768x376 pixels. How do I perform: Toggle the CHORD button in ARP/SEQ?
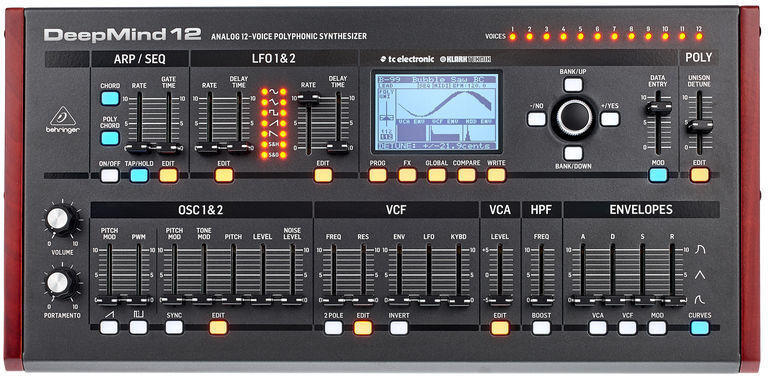pyautogui.click(x=110, y=98)
